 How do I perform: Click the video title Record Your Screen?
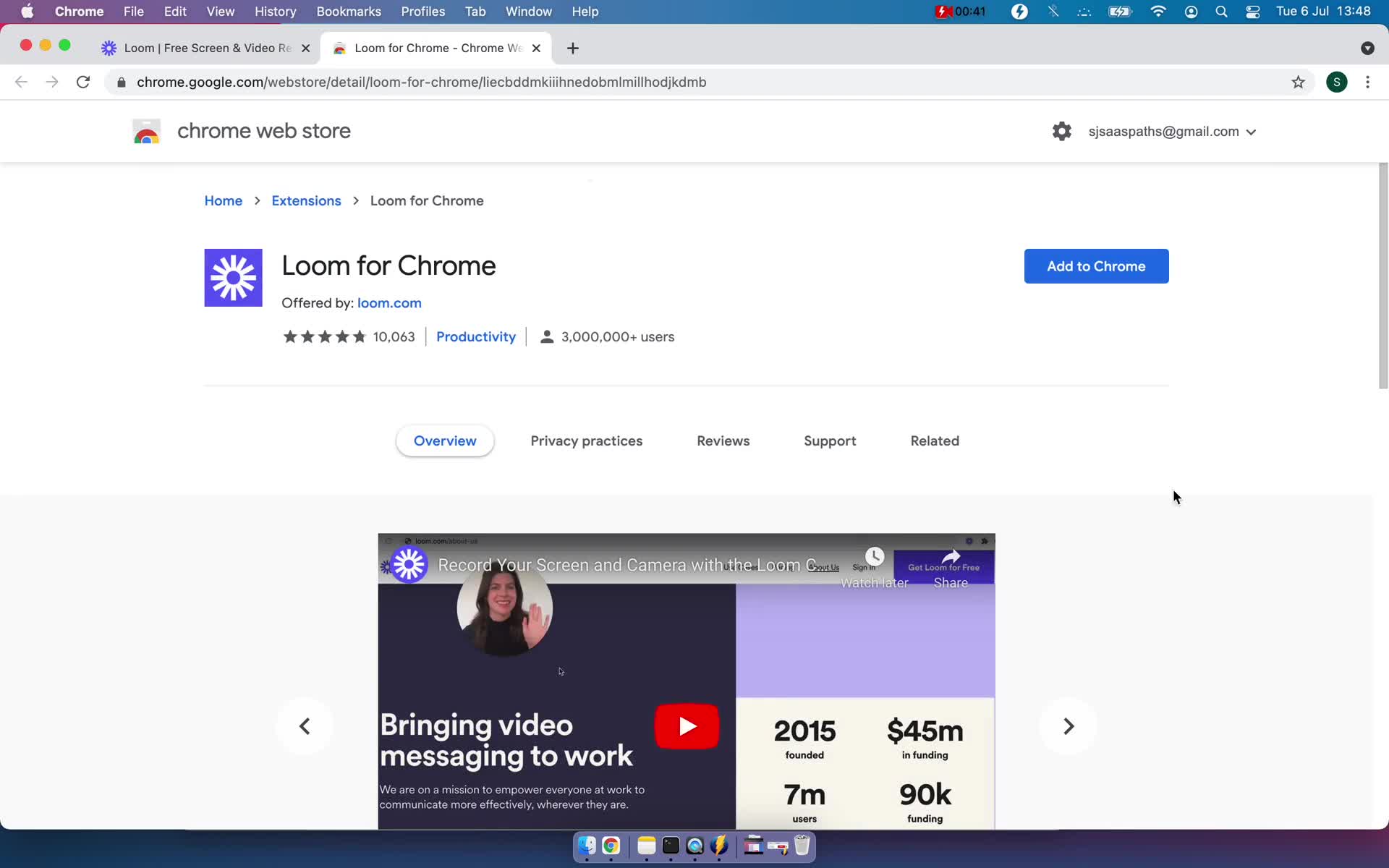click(627, 565)
